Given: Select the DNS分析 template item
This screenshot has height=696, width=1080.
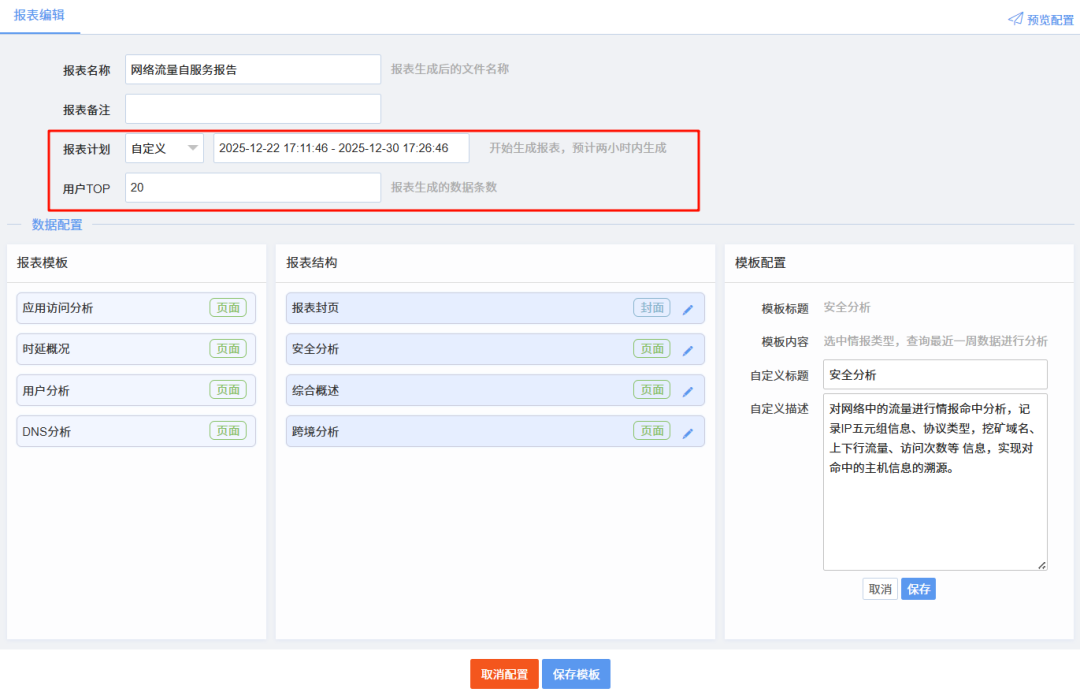Looking at the screenshot, I should pos(136,431).
